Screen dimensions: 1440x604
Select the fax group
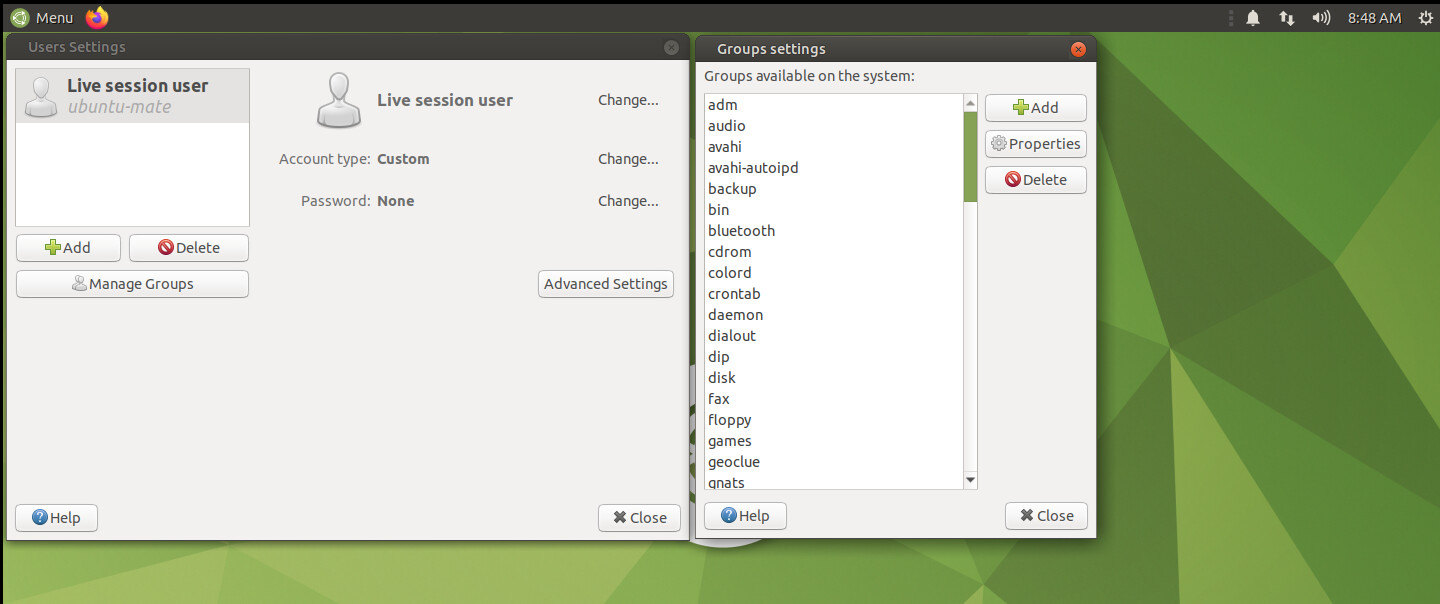pos(834,399)
